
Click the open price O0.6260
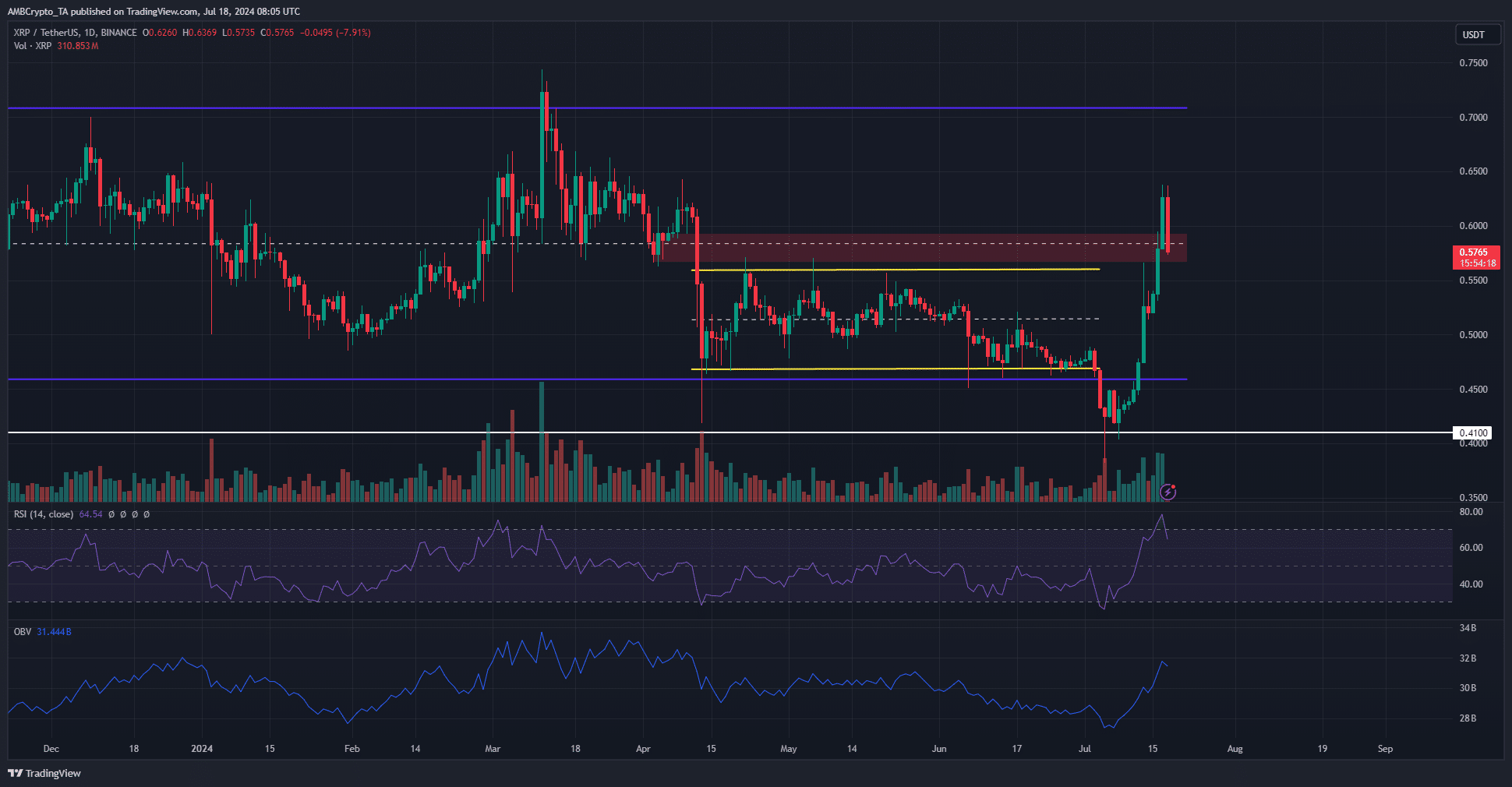click(x=160, y=33)
